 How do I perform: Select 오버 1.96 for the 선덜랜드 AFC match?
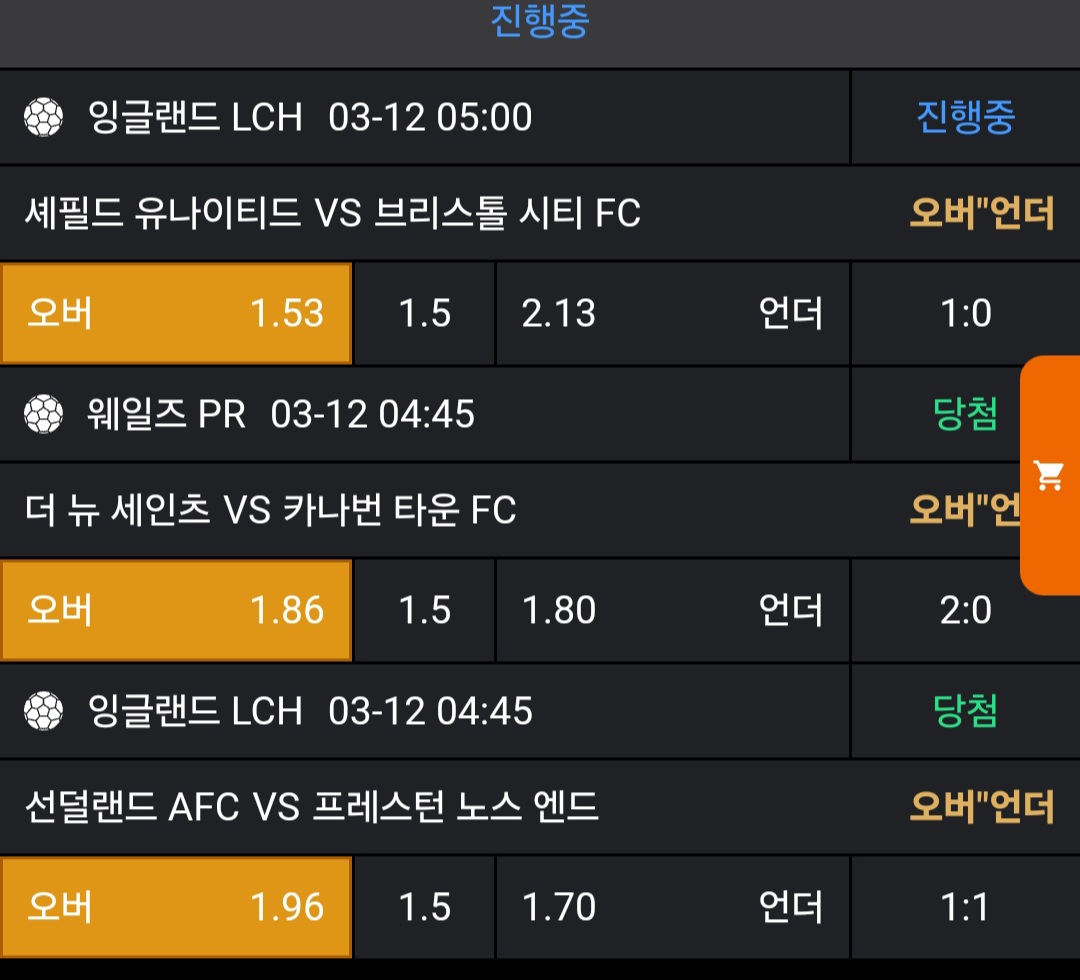point(176,907)
